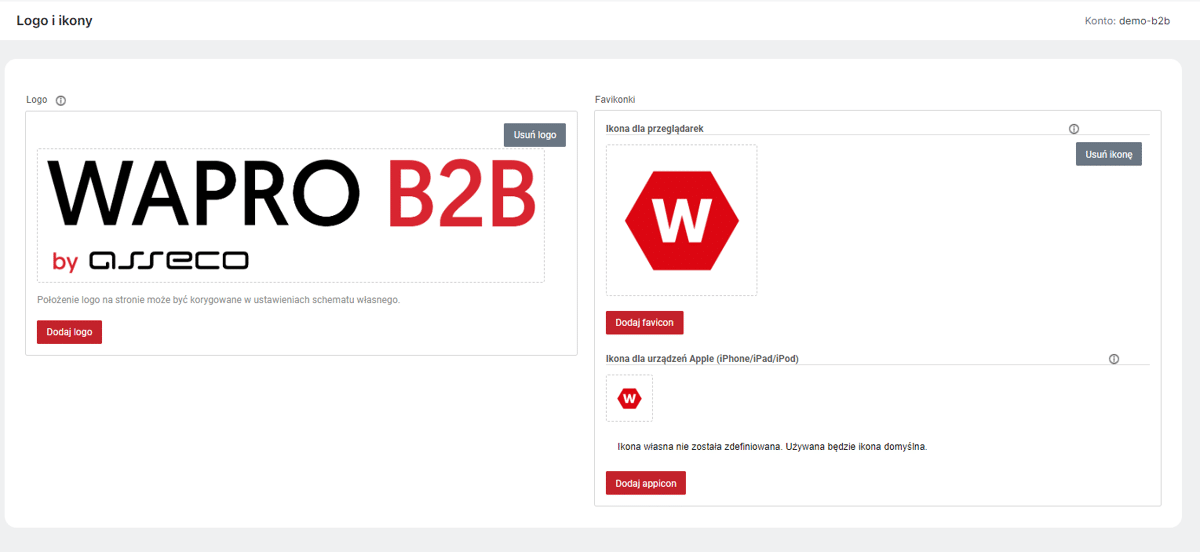Click the info icon next to Logo label
The height and width of the screenshot is (552, 1200).
pyautogui.click(x=61, y=101)
